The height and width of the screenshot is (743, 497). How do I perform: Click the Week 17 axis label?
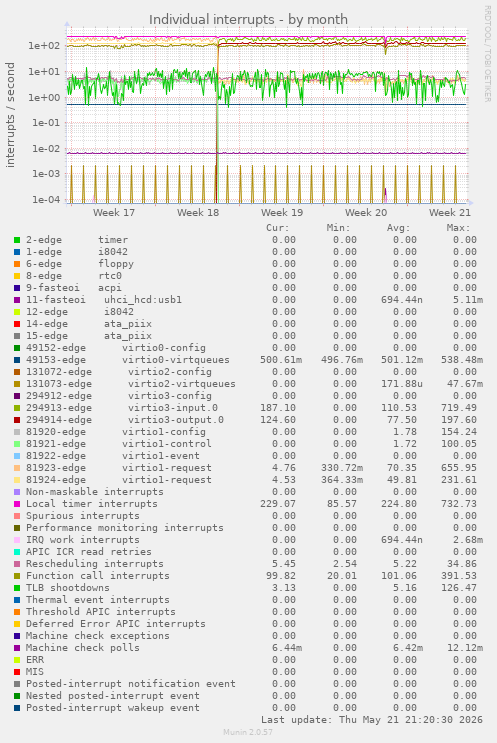[x=114, y=213]
